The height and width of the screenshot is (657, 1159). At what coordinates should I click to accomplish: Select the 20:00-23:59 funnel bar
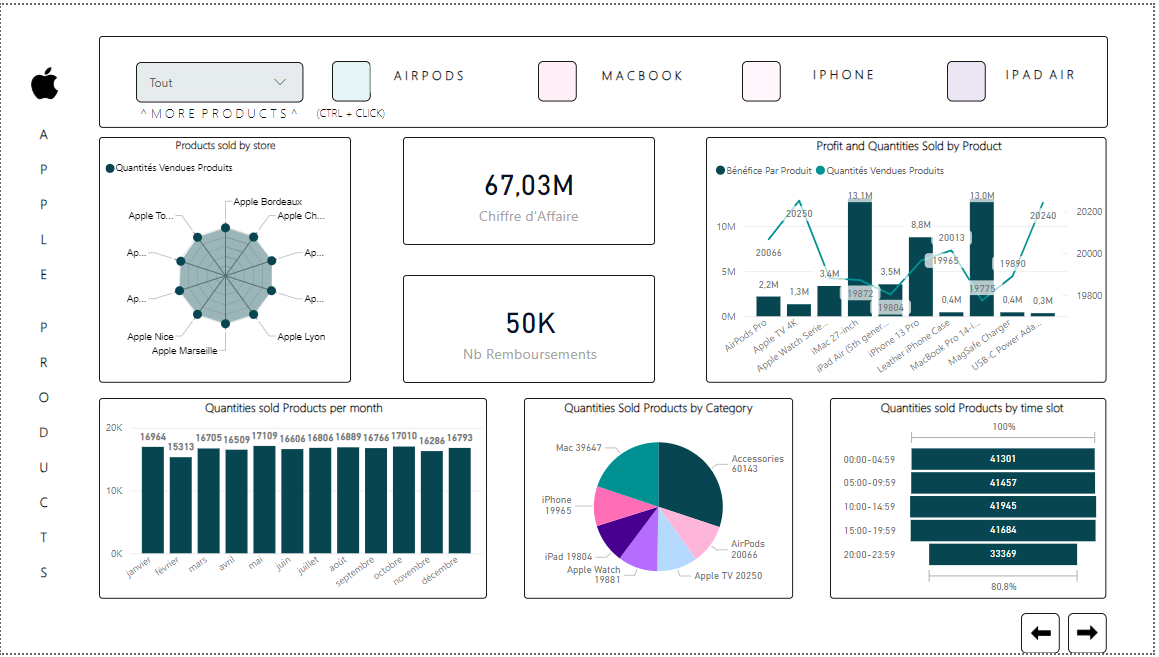click(1003, 554)
